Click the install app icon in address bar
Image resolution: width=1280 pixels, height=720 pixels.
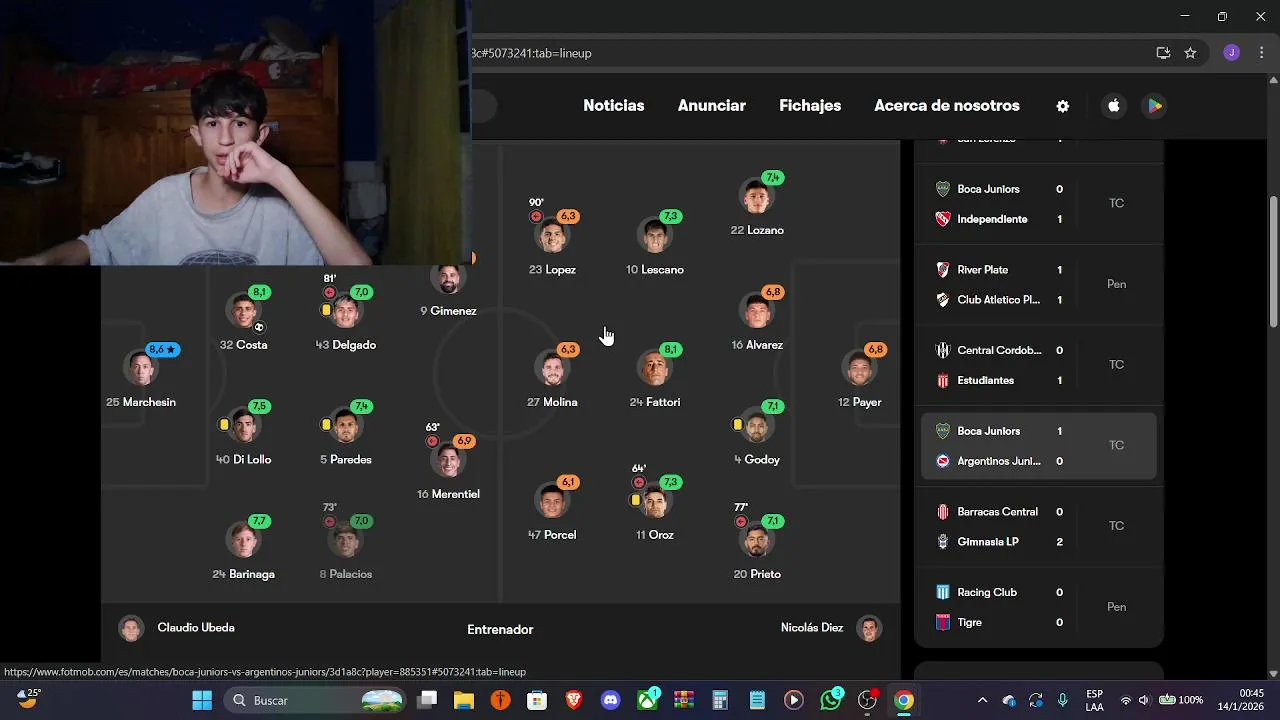(1163, 53)
